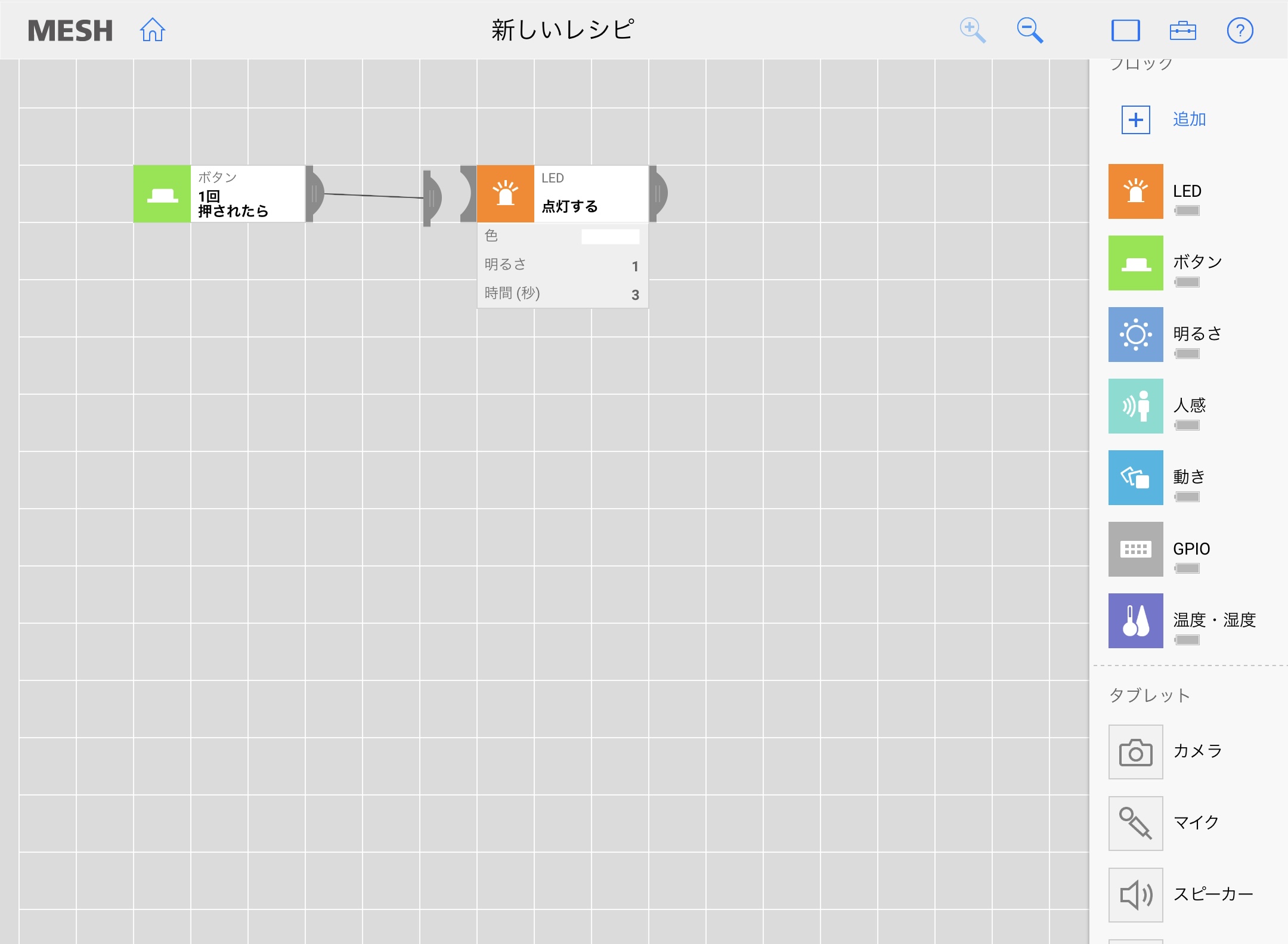The height and width of the screenshot is (944, 1288).
Task: Select the orange LED block in sidebar
Action: tap(1135, 191)
